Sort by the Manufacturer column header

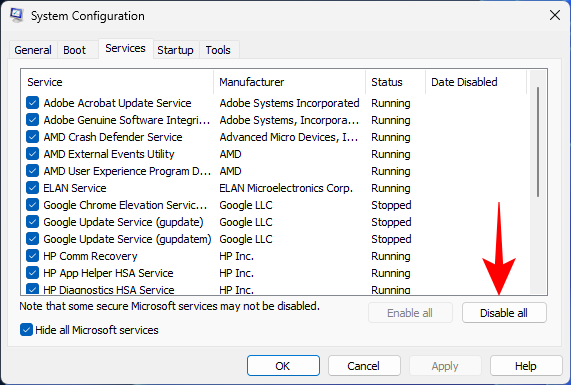290,82
